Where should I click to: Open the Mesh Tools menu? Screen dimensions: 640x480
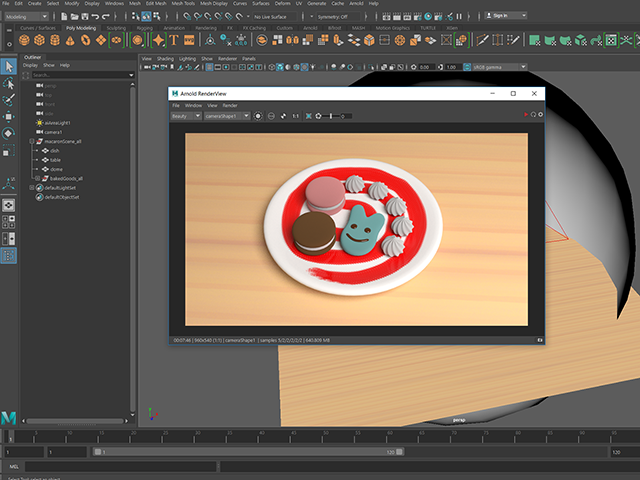pos(183,3)
